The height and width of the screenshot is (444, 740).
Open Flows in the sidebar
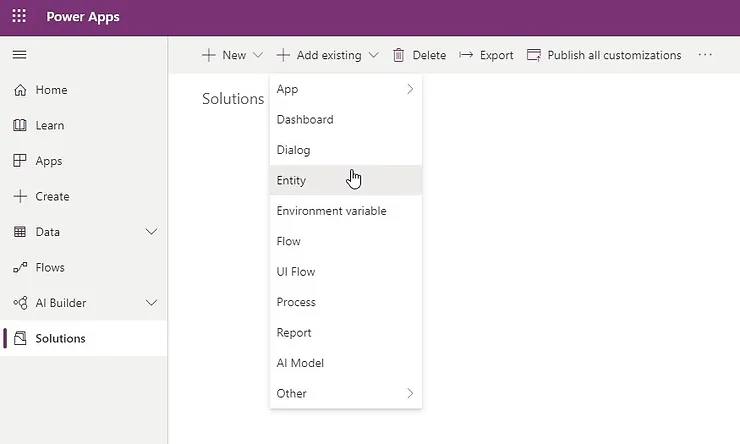(84, 268)
